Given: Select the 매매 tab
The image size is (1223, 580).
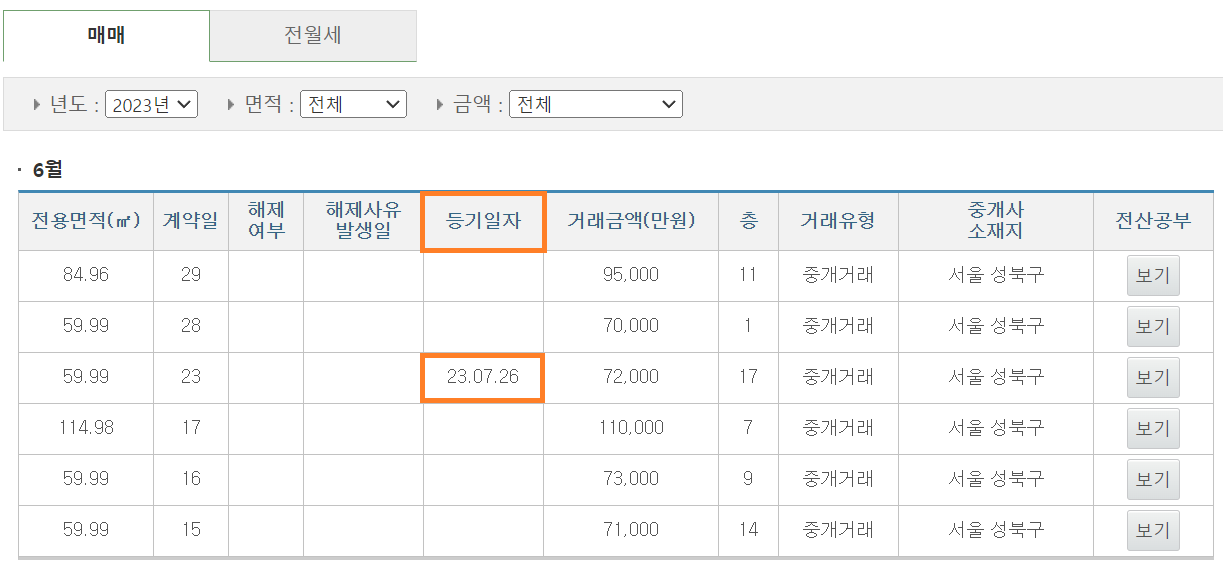Looking at the screenshot, I should coord(104,35).
